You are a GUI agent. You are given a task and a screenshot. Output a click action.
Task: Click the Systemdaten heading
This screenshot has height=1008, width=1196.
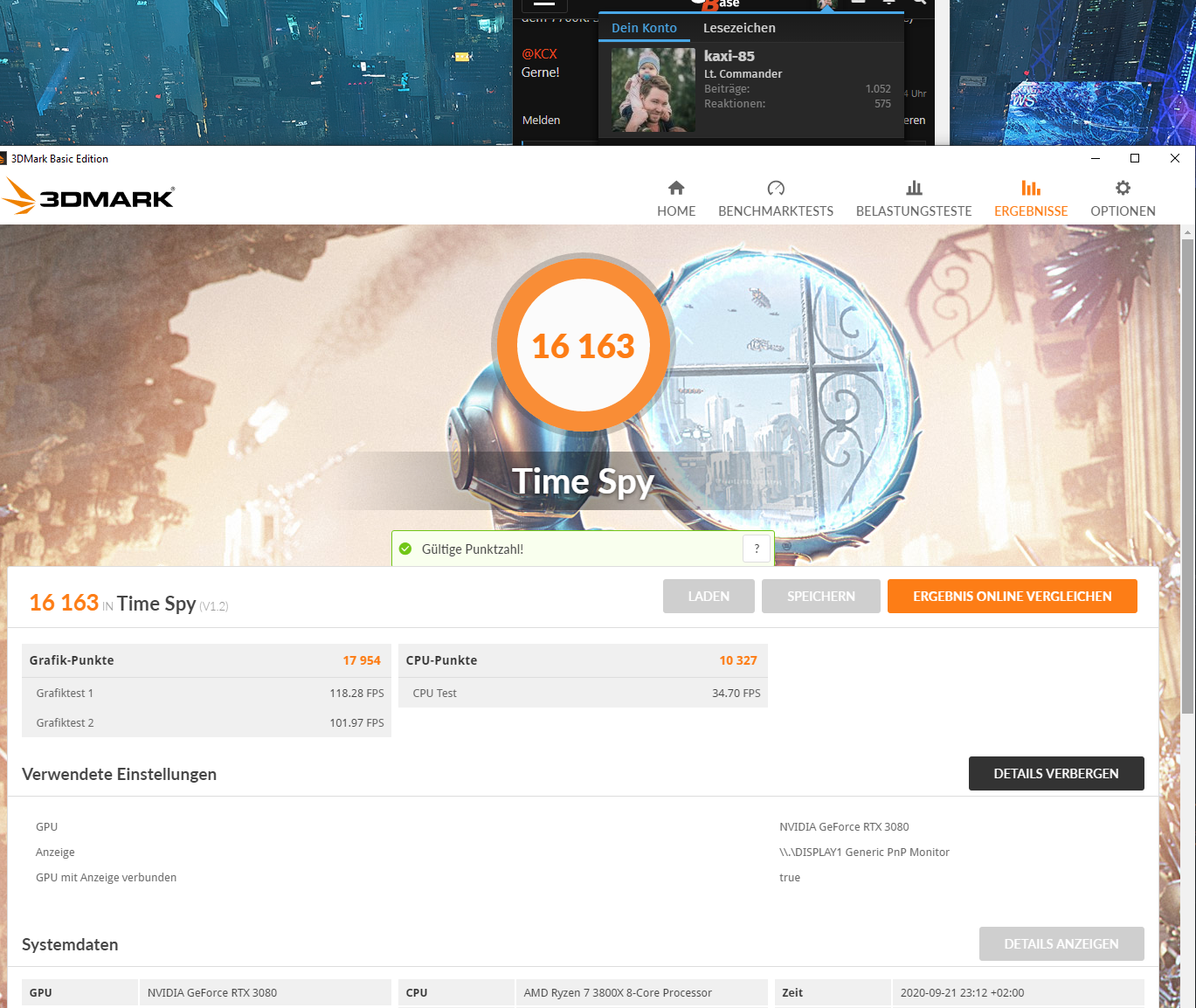tap(70, 944)
